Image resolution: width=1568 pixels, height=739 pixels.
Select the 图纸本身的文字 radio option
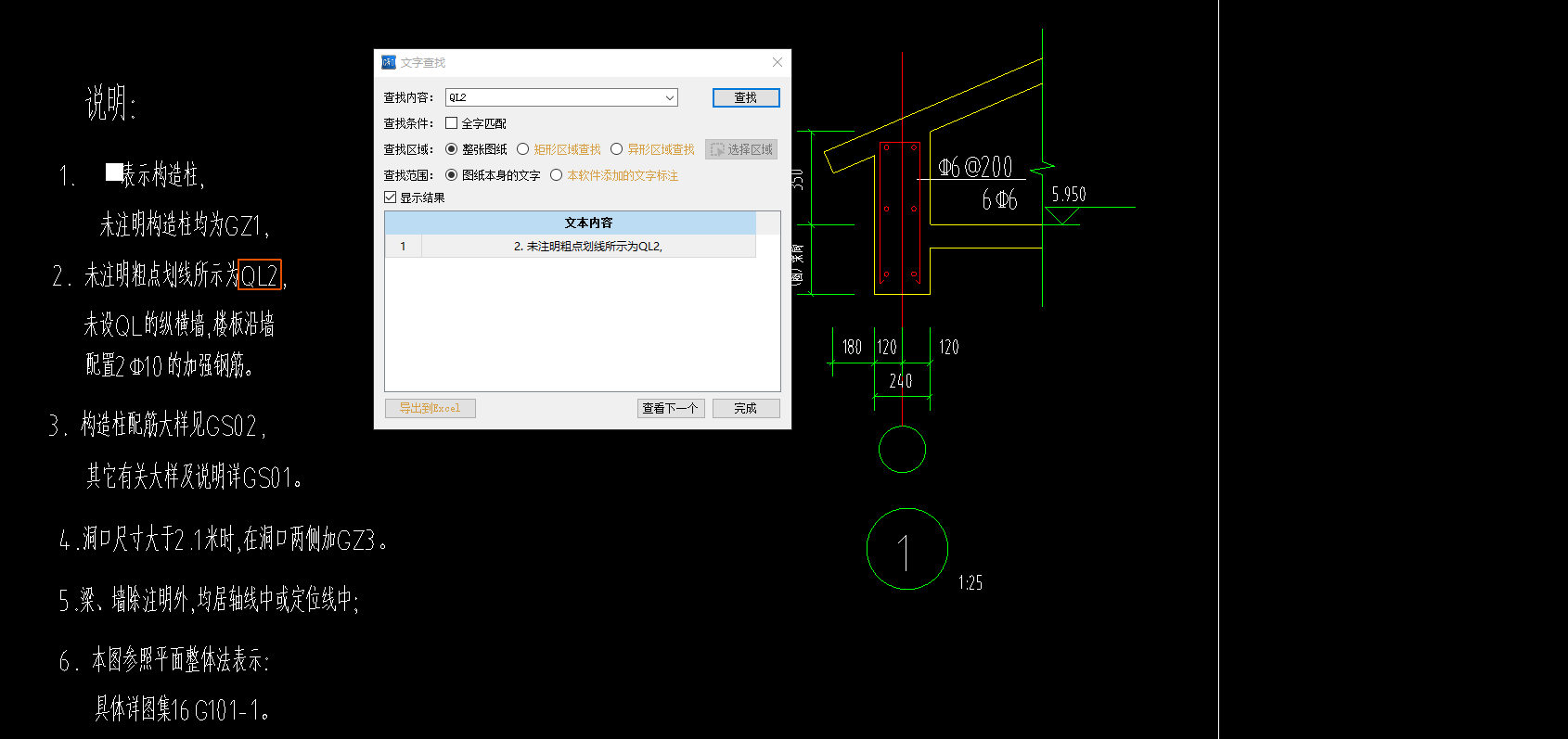tap(452, 175)
